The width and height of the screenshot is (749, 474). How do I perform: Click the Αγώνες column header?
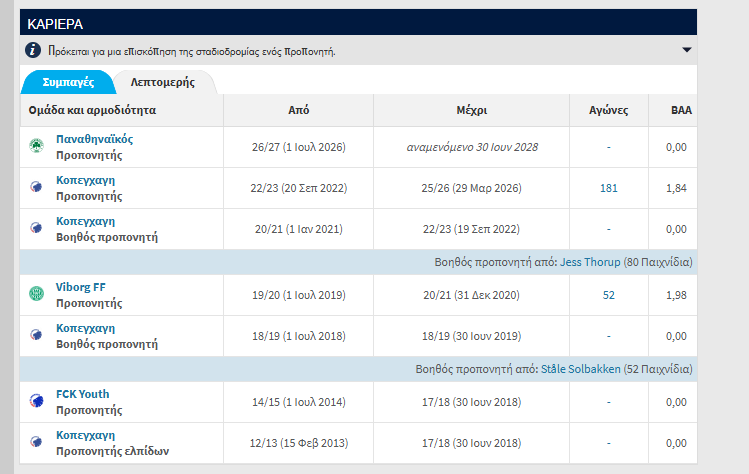(x=609, y=110)
